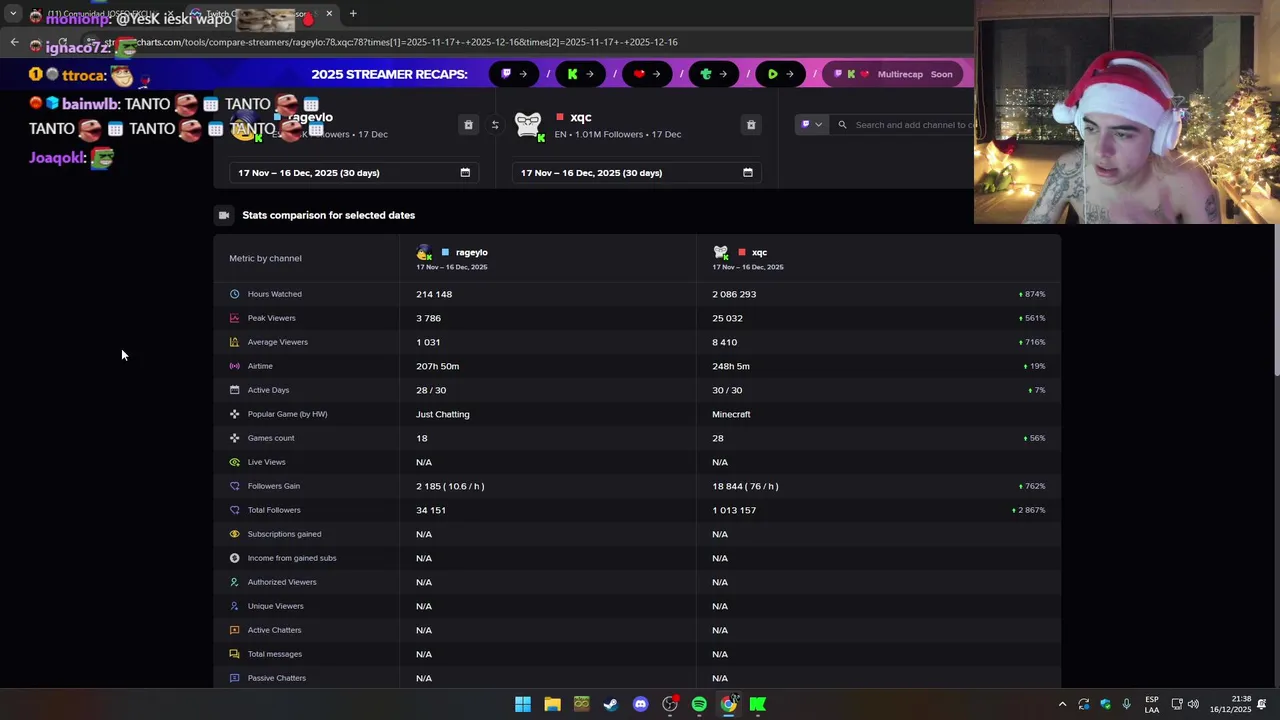This screenshot has height=720, width=1280.
Task: Open OBS Studio from the taskbar
Action: pyautogui.click(x=670, y=704)
